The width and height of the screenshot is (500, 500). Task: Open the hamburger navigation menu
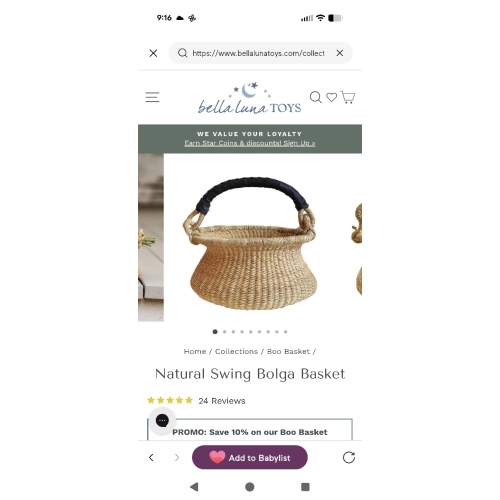coord(152,97)
